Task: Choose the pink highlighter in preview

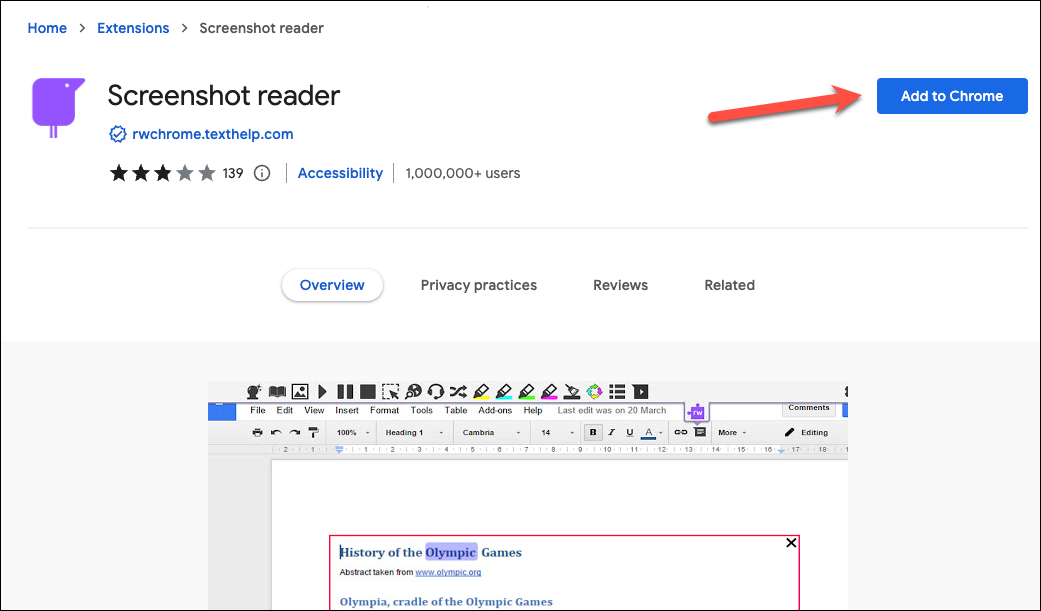Action: coord(549,391)
